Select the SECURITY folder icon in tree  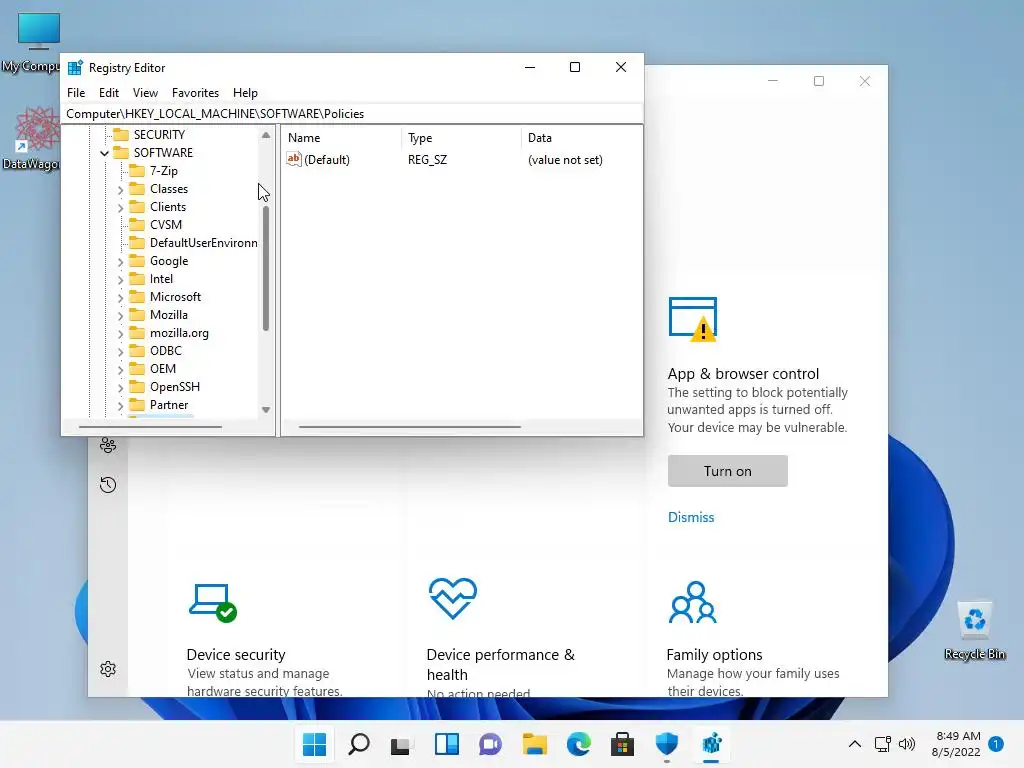121,135
